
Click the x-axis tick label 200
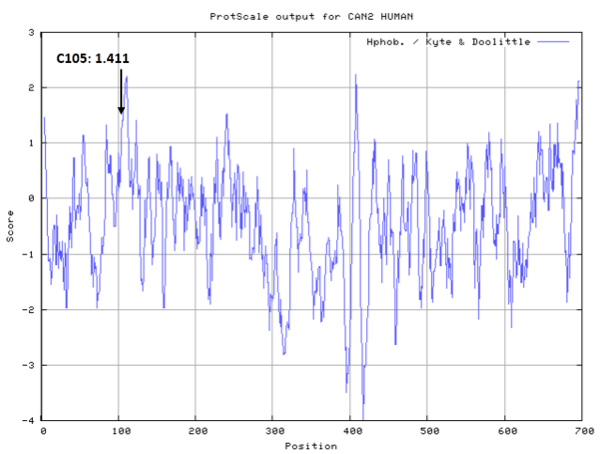[x=195, y=432]
